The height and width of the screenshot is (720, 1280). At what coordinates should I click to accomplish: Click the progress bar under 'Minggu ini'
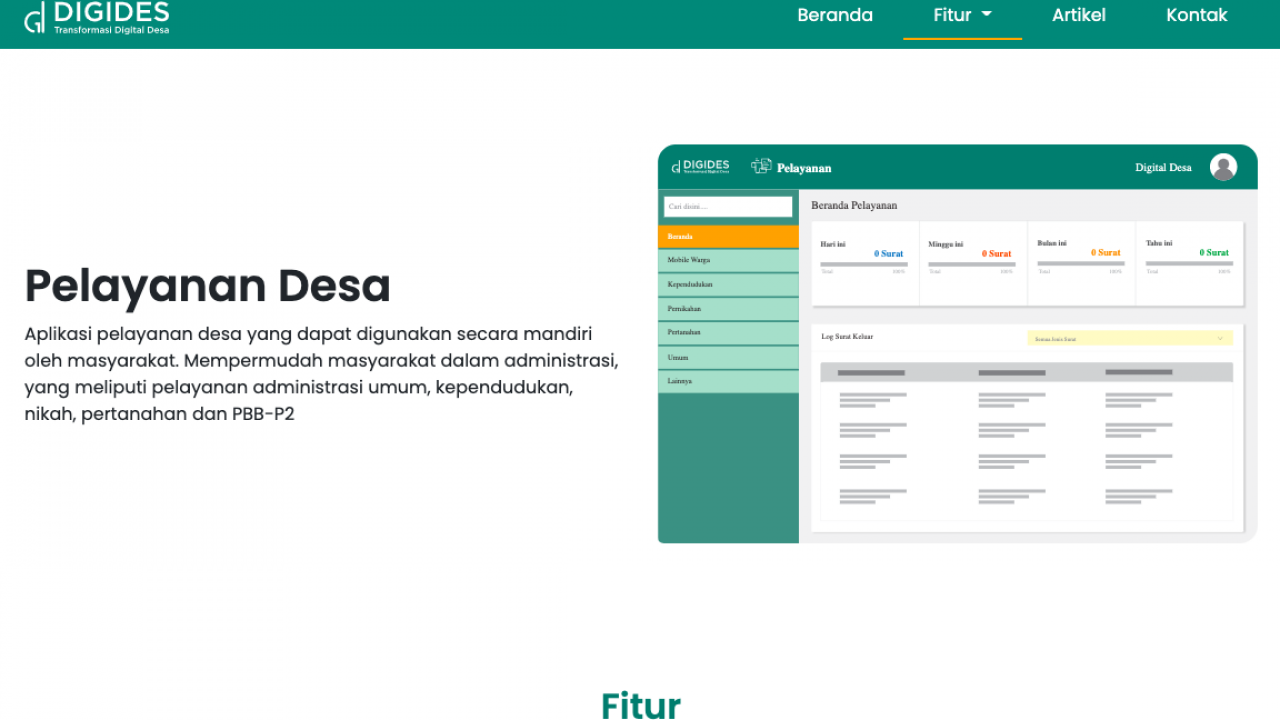pos(972,264)
